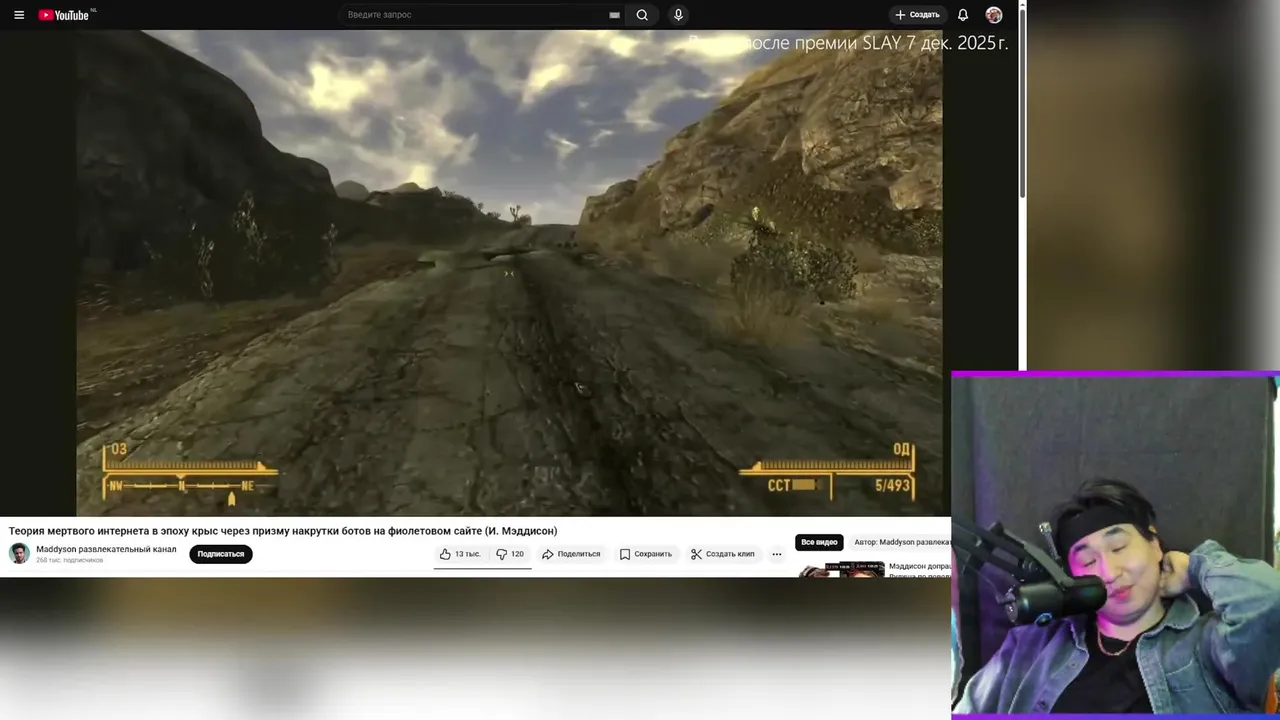Click the 'Подписаться' subscribe button
The image size is (1280, 720).
tap(221, 554)
